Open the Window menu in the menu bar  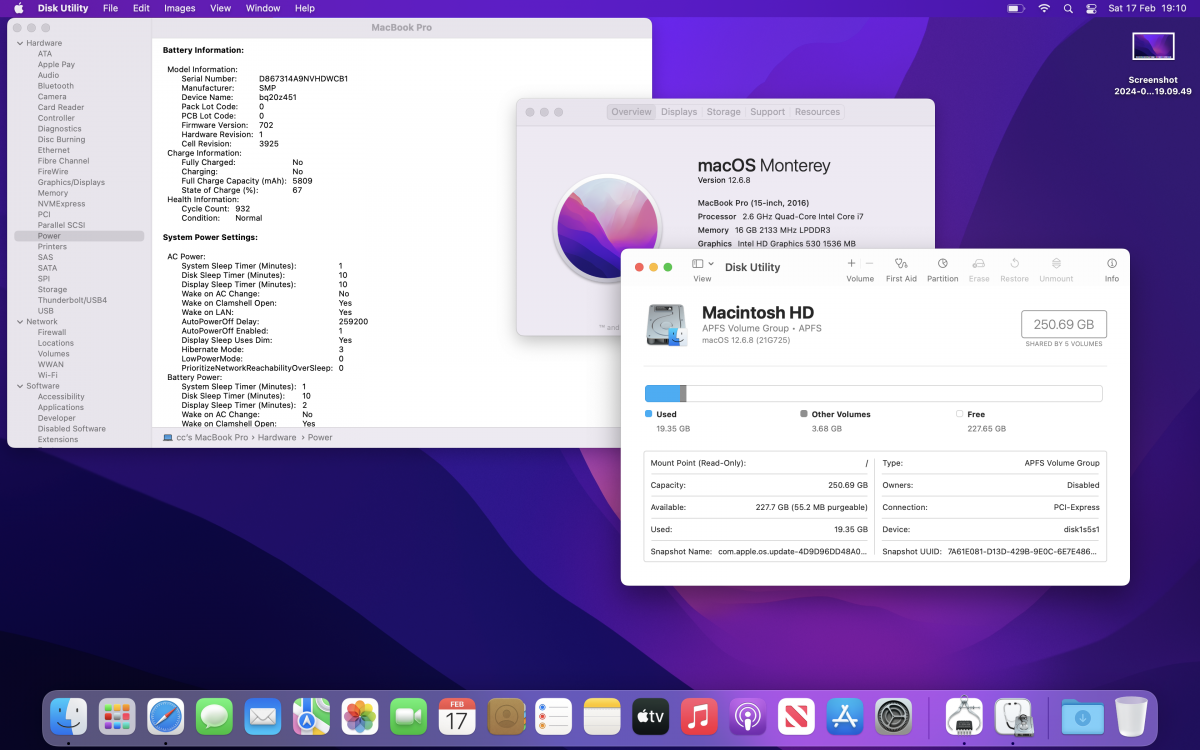click(263, 8)
